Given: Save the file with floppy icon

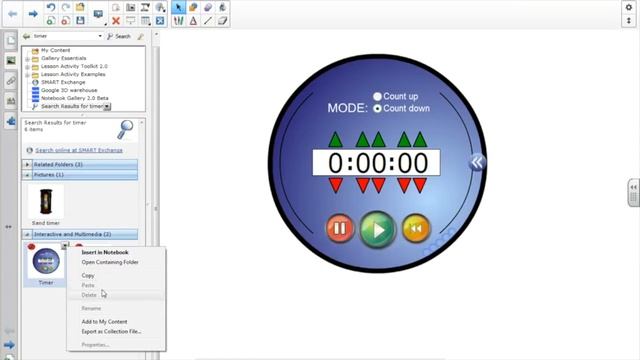Looking at the screenshot, I should tap(80, 21).
